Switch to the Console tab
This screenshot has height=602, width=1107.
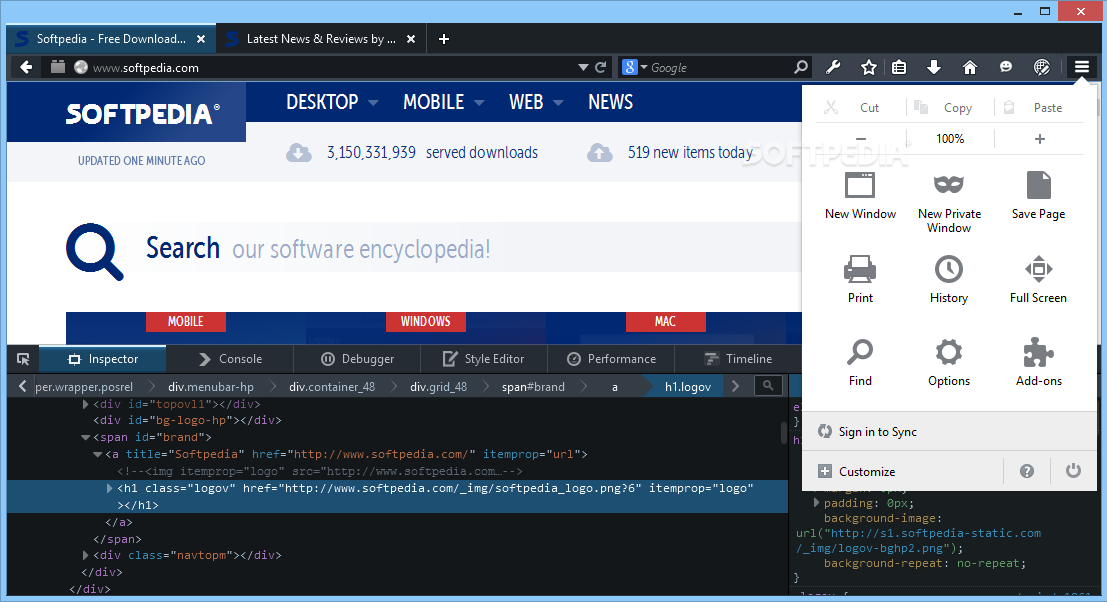[x=230, y=359]
